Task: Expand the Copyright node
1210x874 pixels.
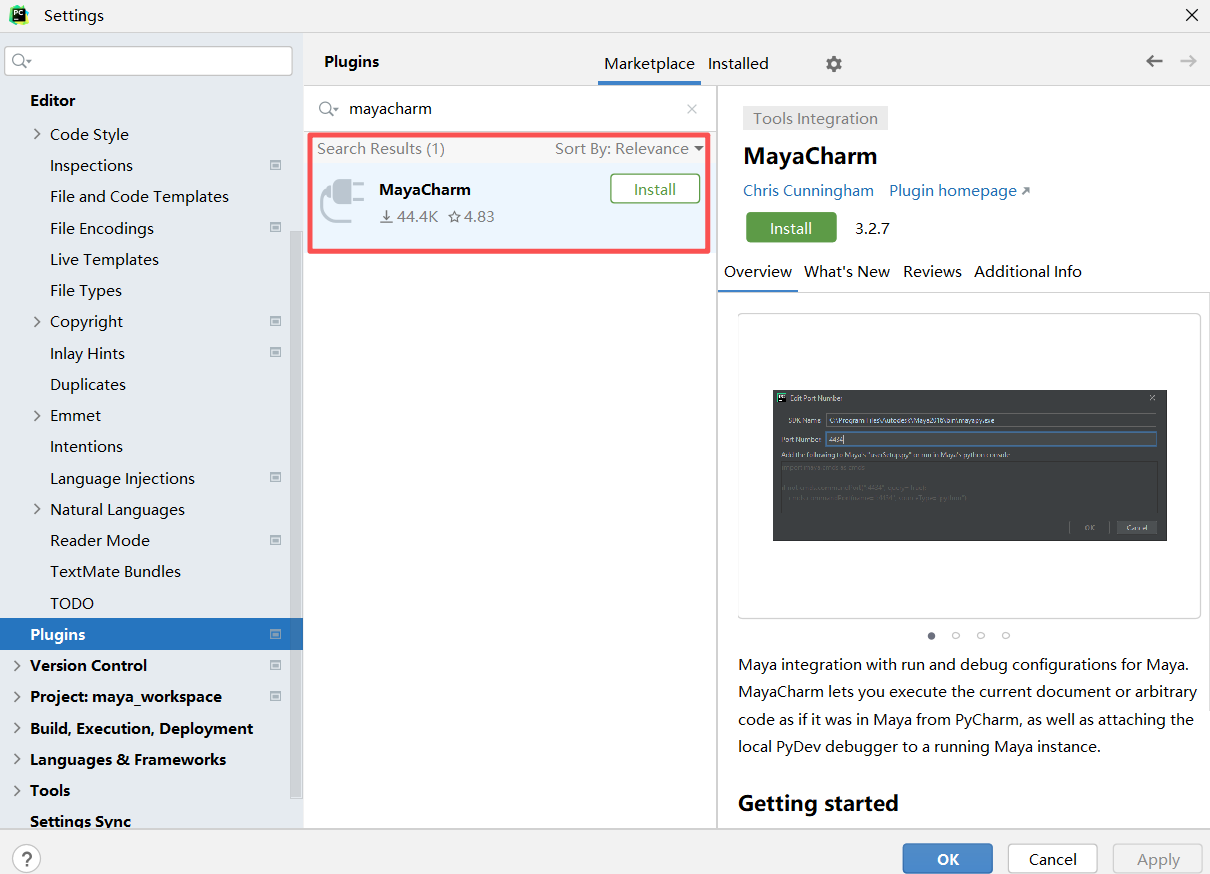Action: [x=37, y=321]
